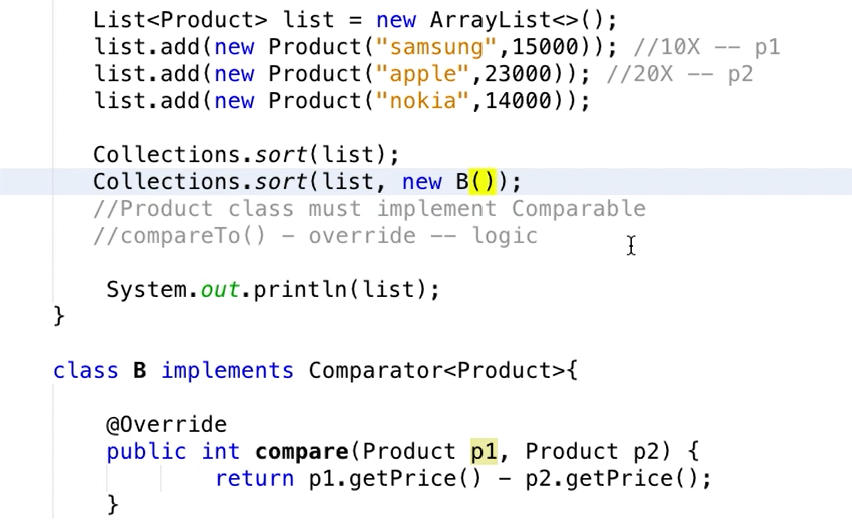This screenshot has height=521, width=852.
Task: Click the highlighted B() parentheses
Action: 483,182
